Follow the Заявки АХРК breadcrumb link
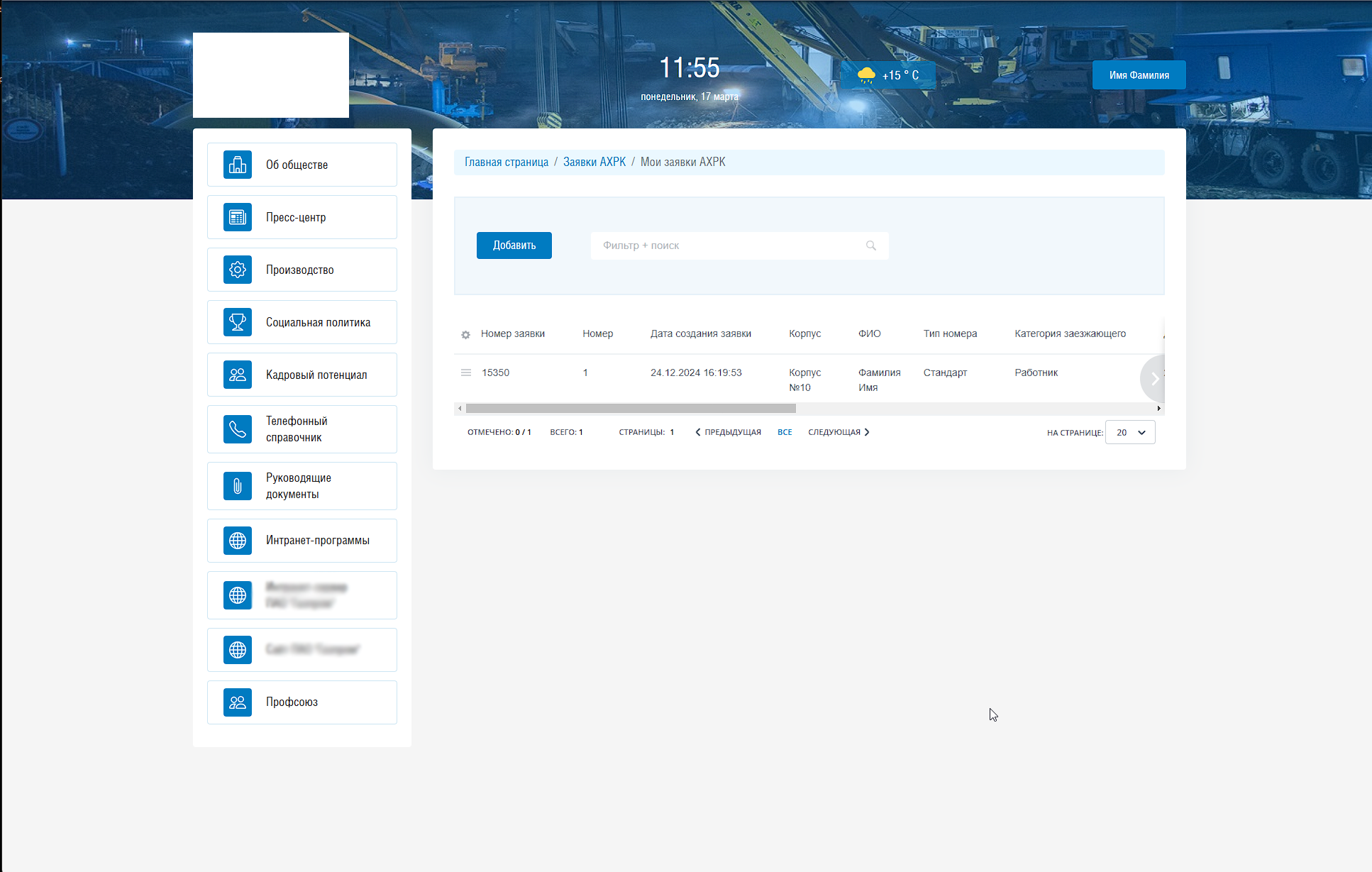The height and width of the screenshot is (872, 1372). (x=594, y=162)
